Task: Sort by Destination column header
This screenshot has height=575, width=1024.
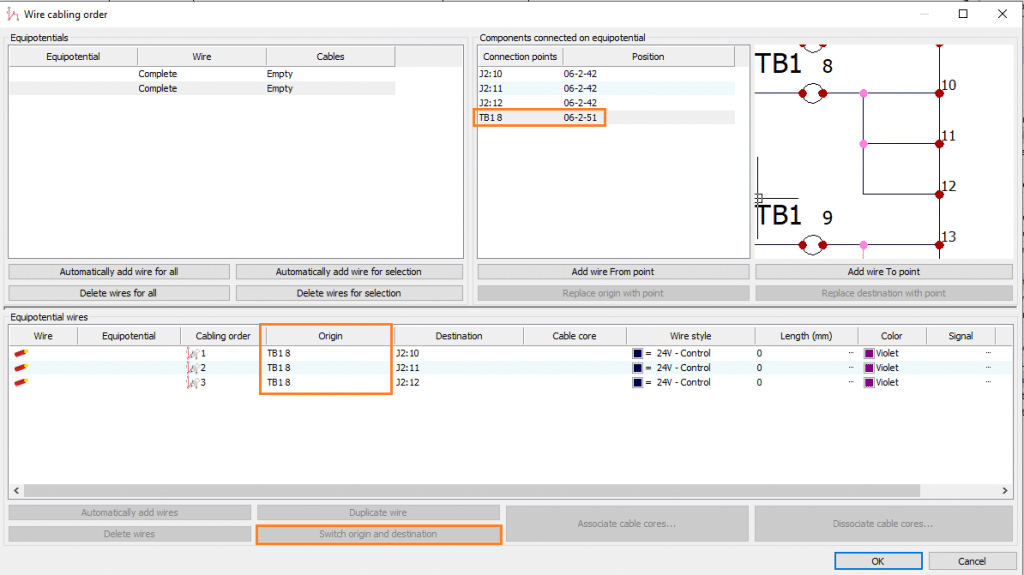Action: click(459, 336)
